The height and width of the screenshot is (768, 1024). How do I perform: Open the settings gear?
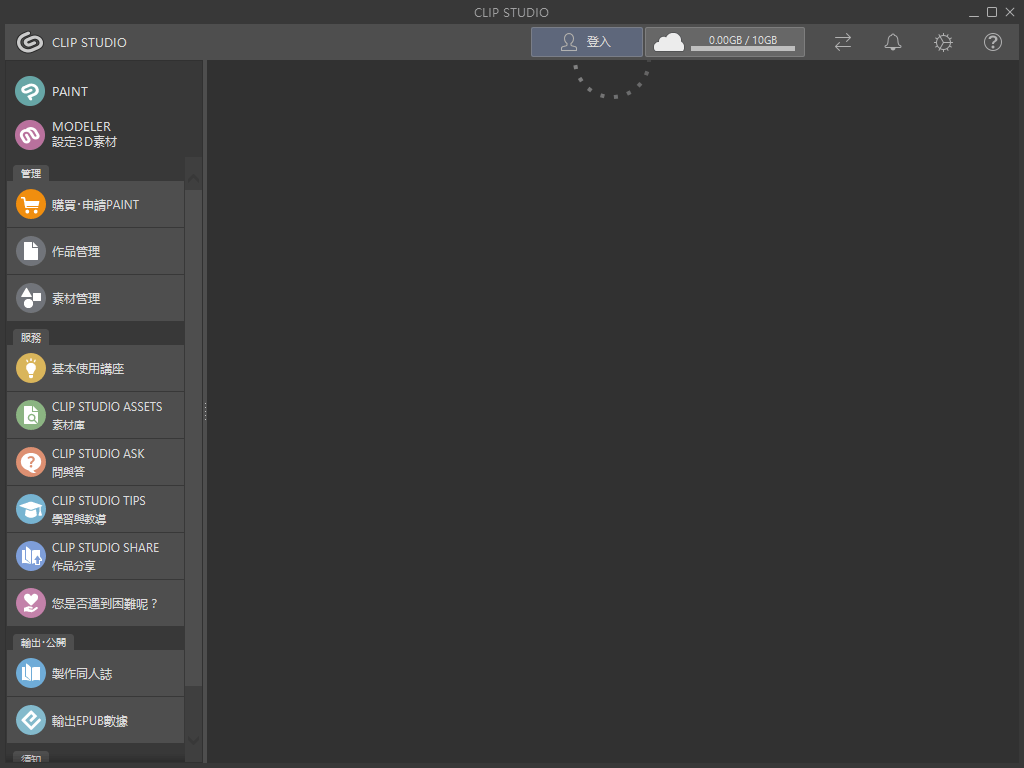(x=942, y=42)
